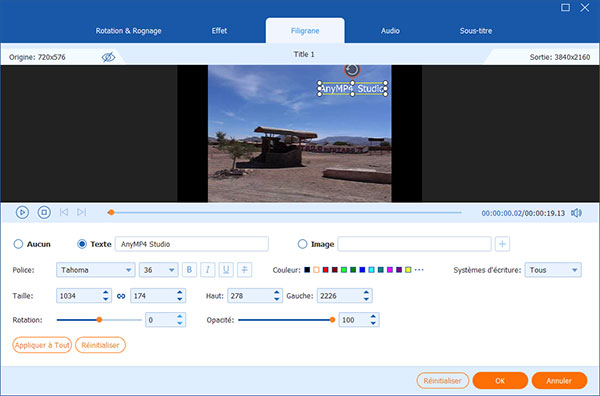Image resolution: width=600 pixels, height=396 pixels.
Task: Open the font size 36 dropdown
Action: point(158,270)
